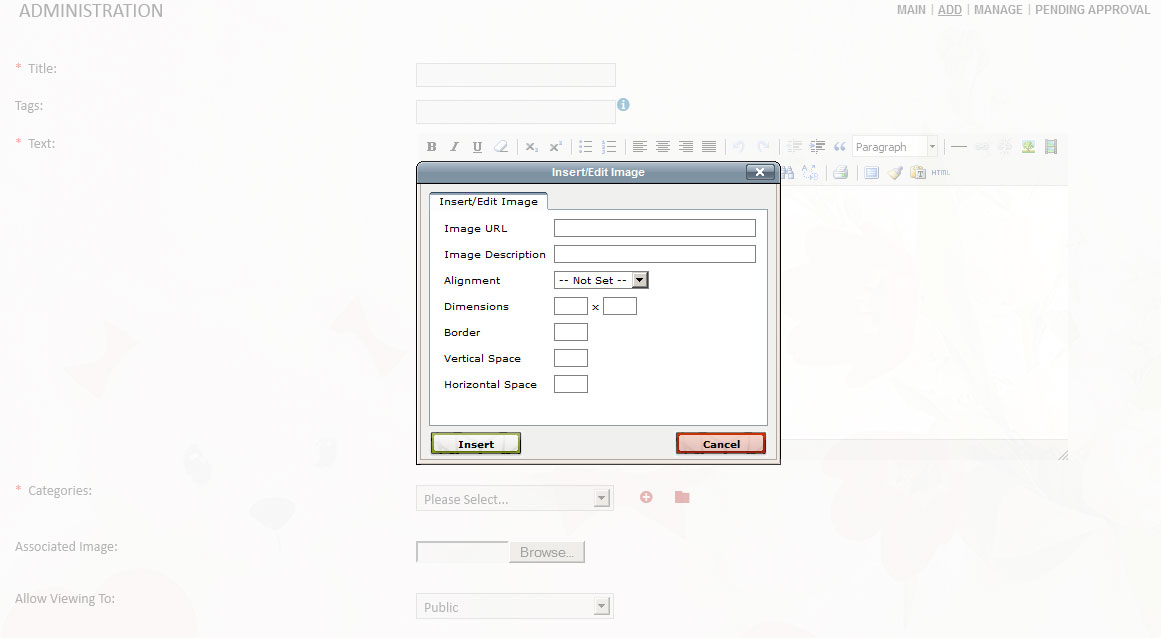Justify the text fully
This screenshot has height=638, width=1161.
pos(709,147)
